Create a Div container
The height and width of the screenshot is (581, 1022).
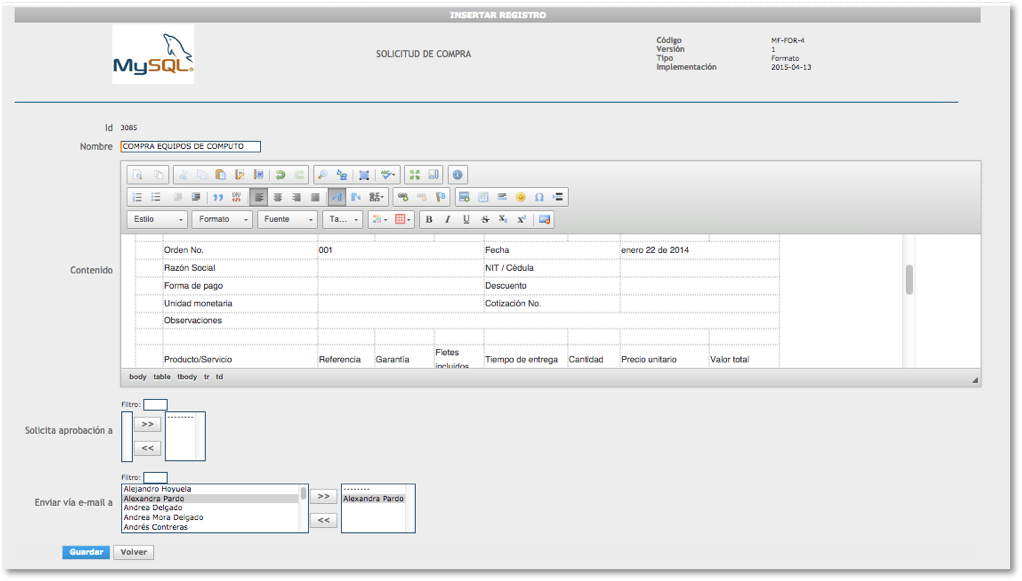[237, 197]
